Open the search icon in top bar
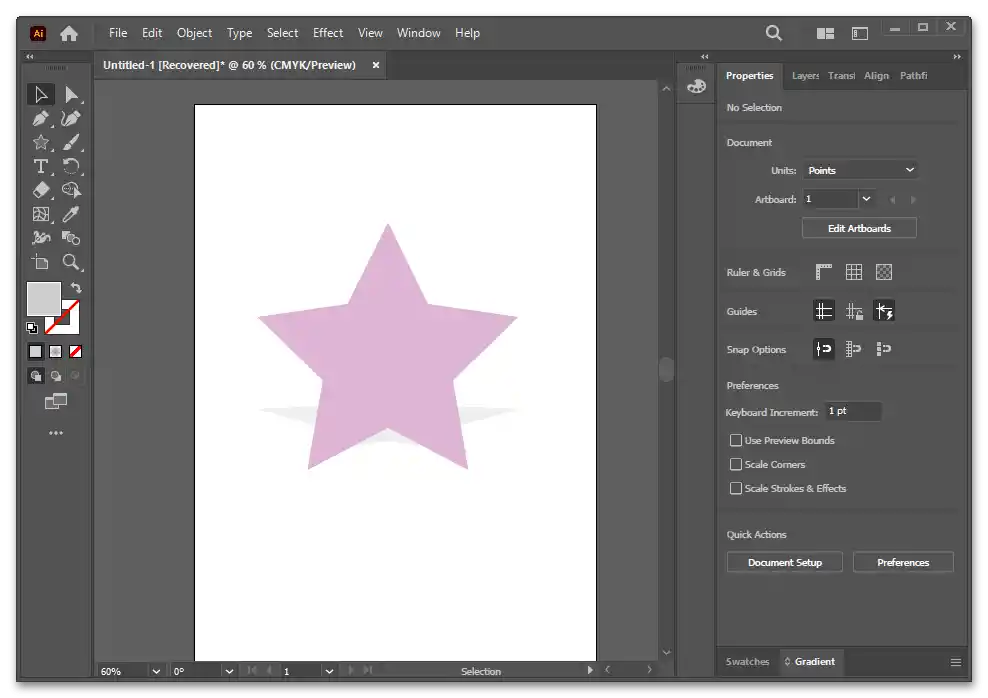The width and height of the screenshot is (988, 698). click(x=774, y=33)
